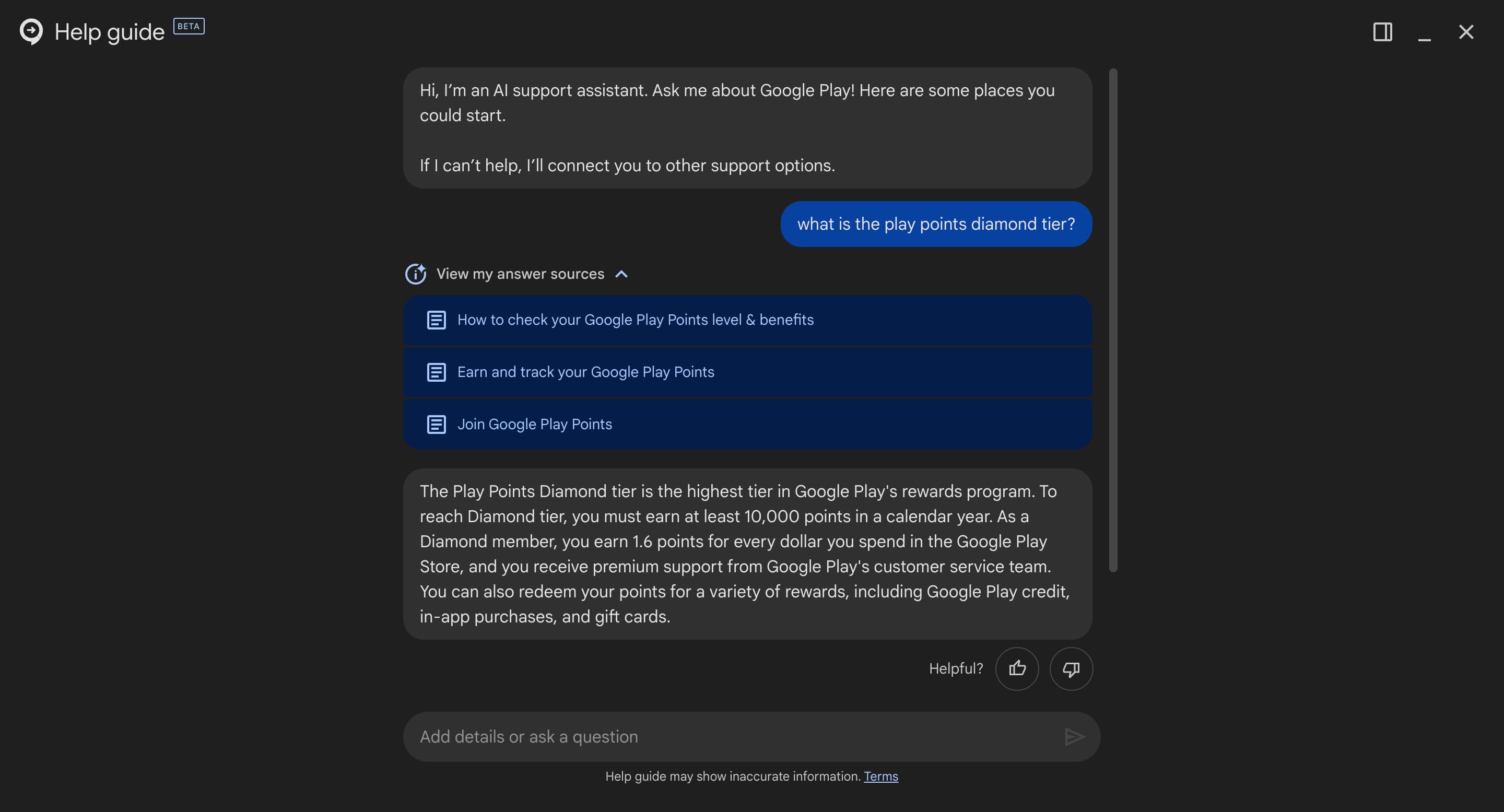This screenshot has width=1504, height=812.
Task: Click the document icon beside "Earn and track" article
Action: pos(436,372)
